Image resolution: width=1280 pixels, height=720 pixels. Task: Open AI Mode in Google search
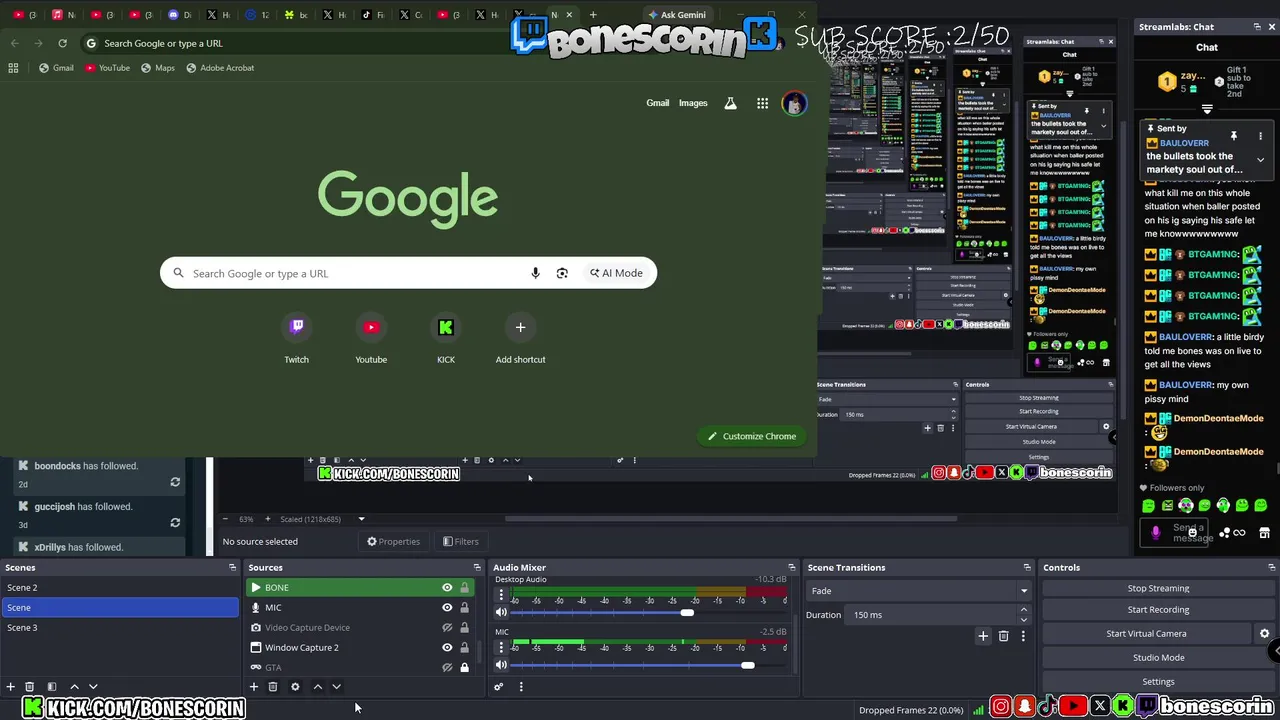pos(616,273)
